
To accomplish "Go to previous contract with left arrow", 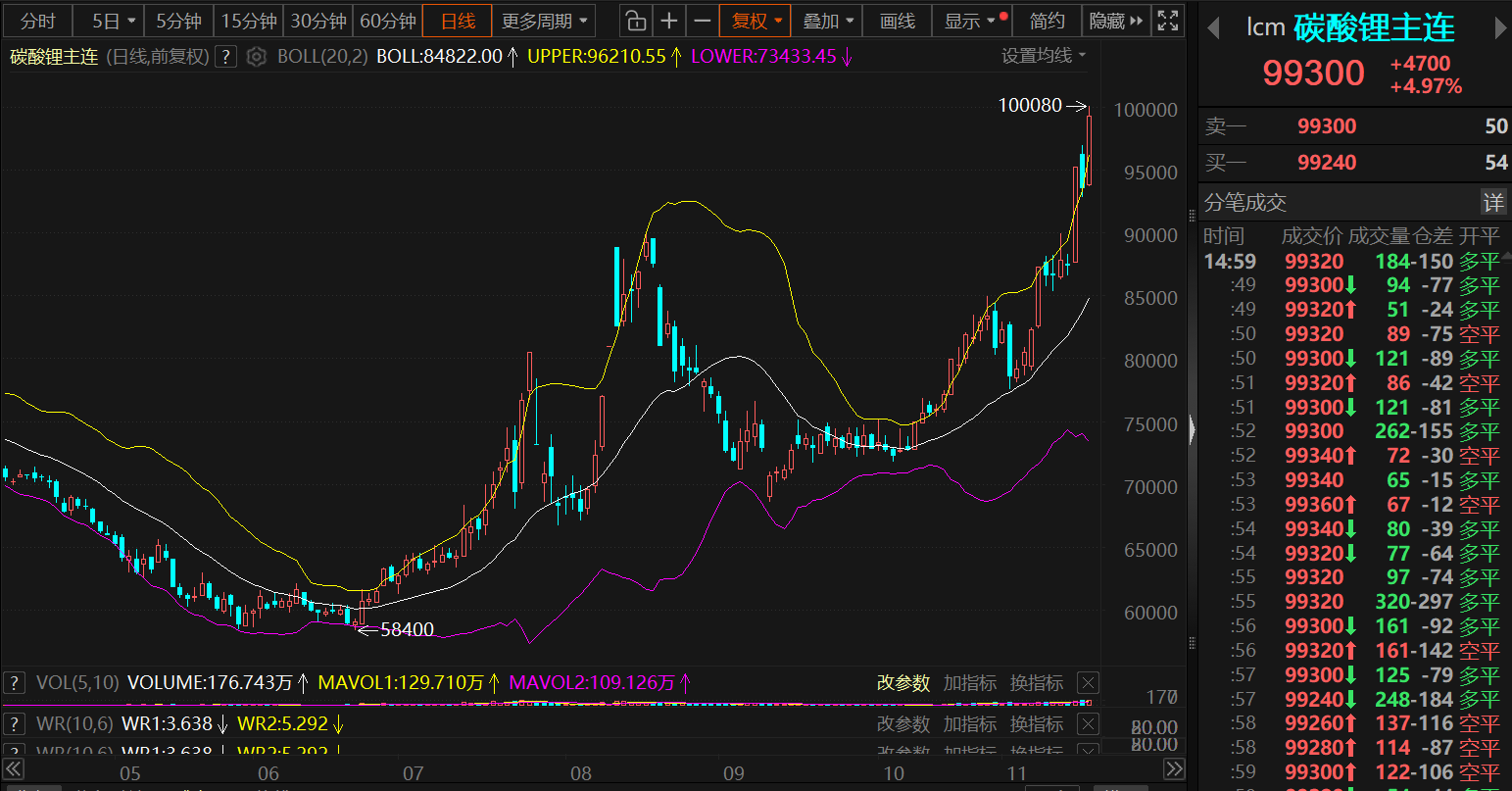I will [x=1213, y=29].
